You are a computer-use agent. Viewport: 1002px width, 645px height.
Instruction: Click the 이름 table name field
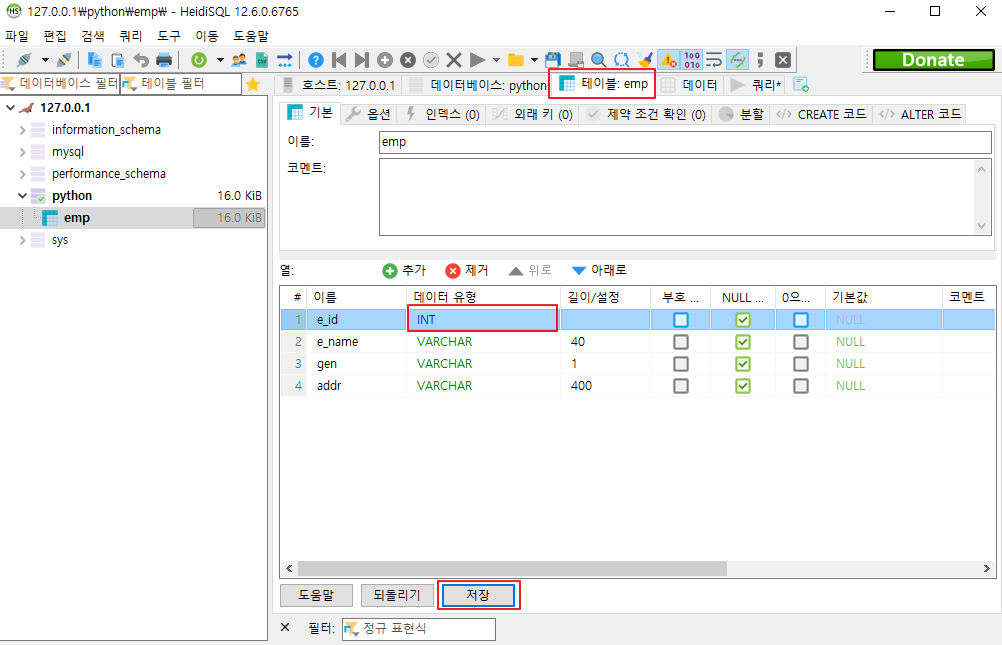click(685, 142)
